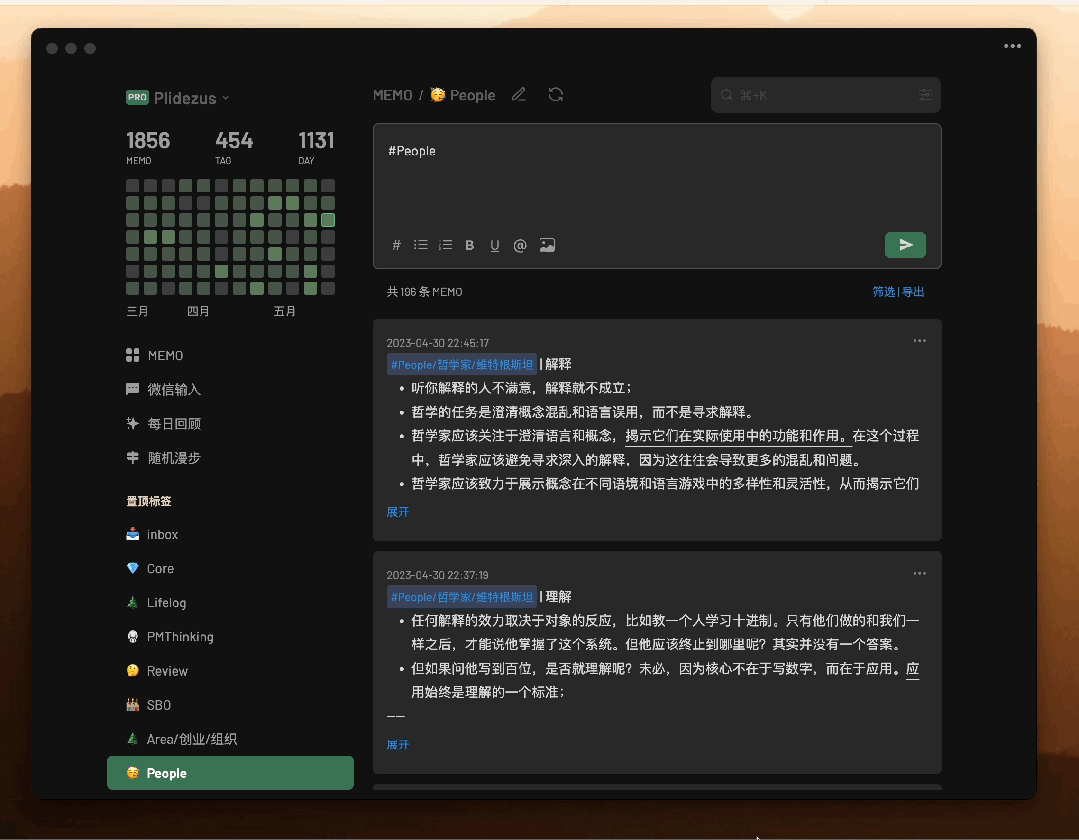Select the Area/创业/组织 pinned tag

(230, 739)
